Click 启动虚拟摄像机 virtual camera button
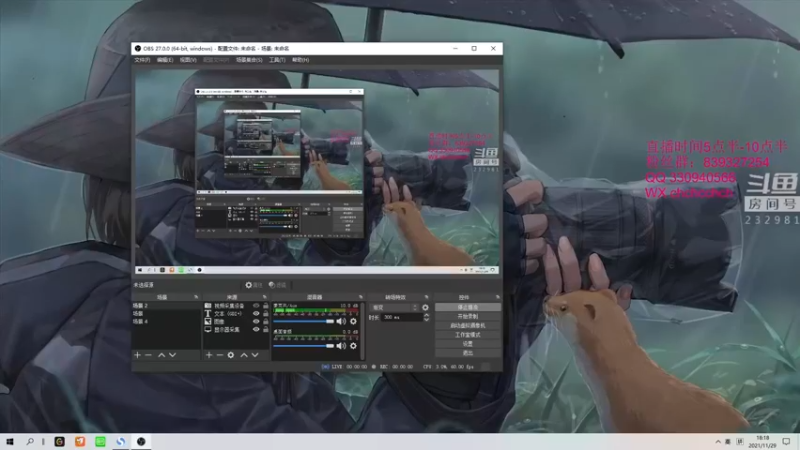This screenshot has height=450, width=800. tap(467, 326)
